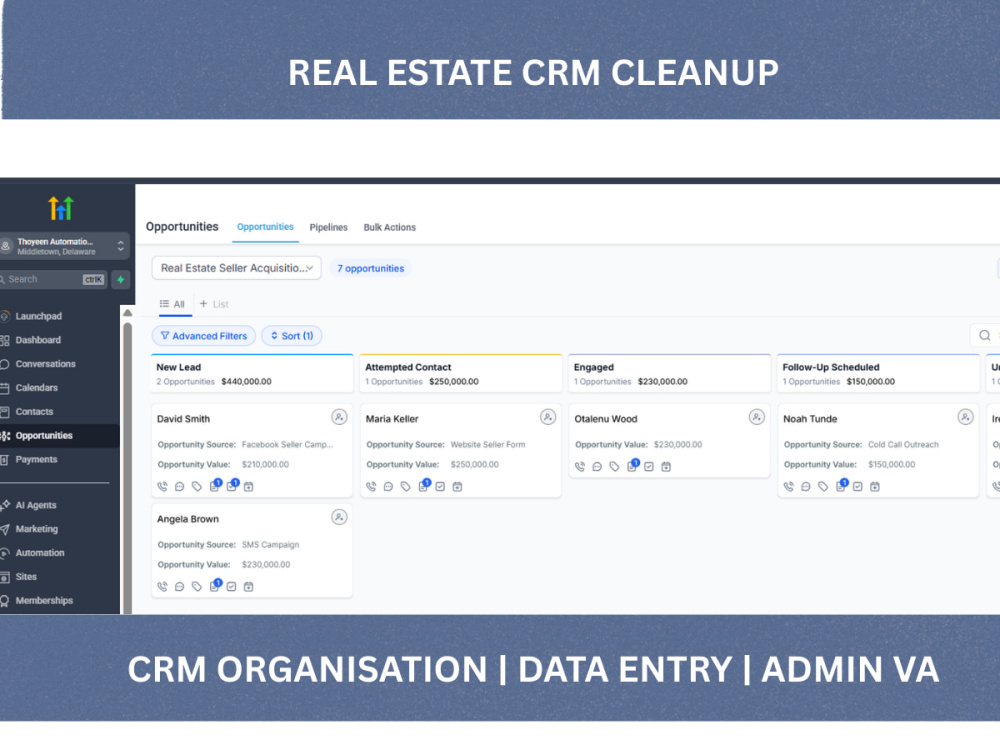Open the notes icon on Otalenu Wood's card

tap(632, 466)
